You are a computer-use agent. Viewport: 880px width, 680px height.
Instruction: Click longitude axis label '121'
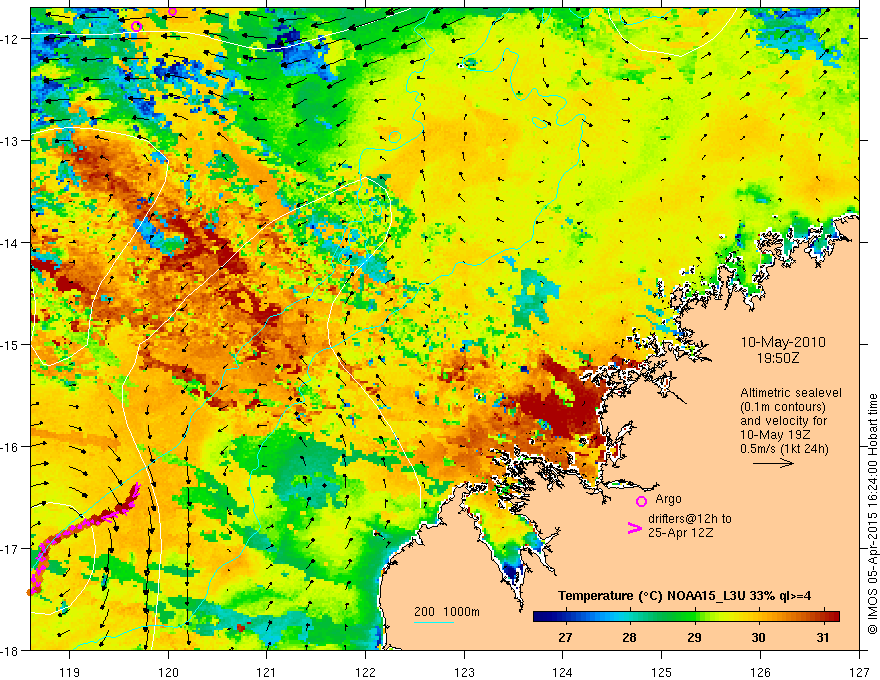[x=267, y=672]
